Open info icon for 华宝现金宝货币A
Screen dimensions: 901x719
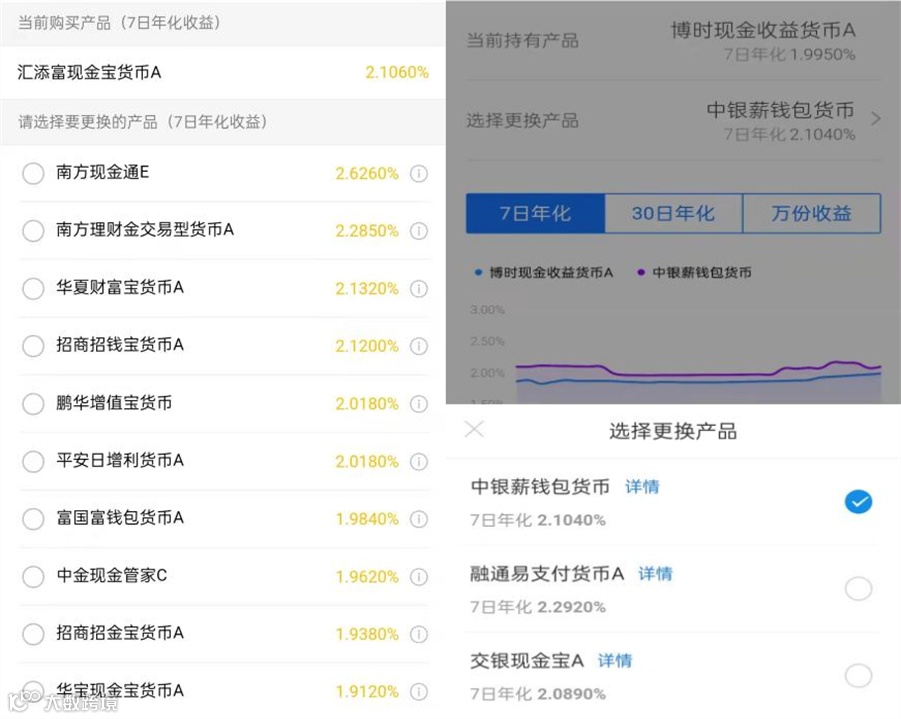click(419, 691)
